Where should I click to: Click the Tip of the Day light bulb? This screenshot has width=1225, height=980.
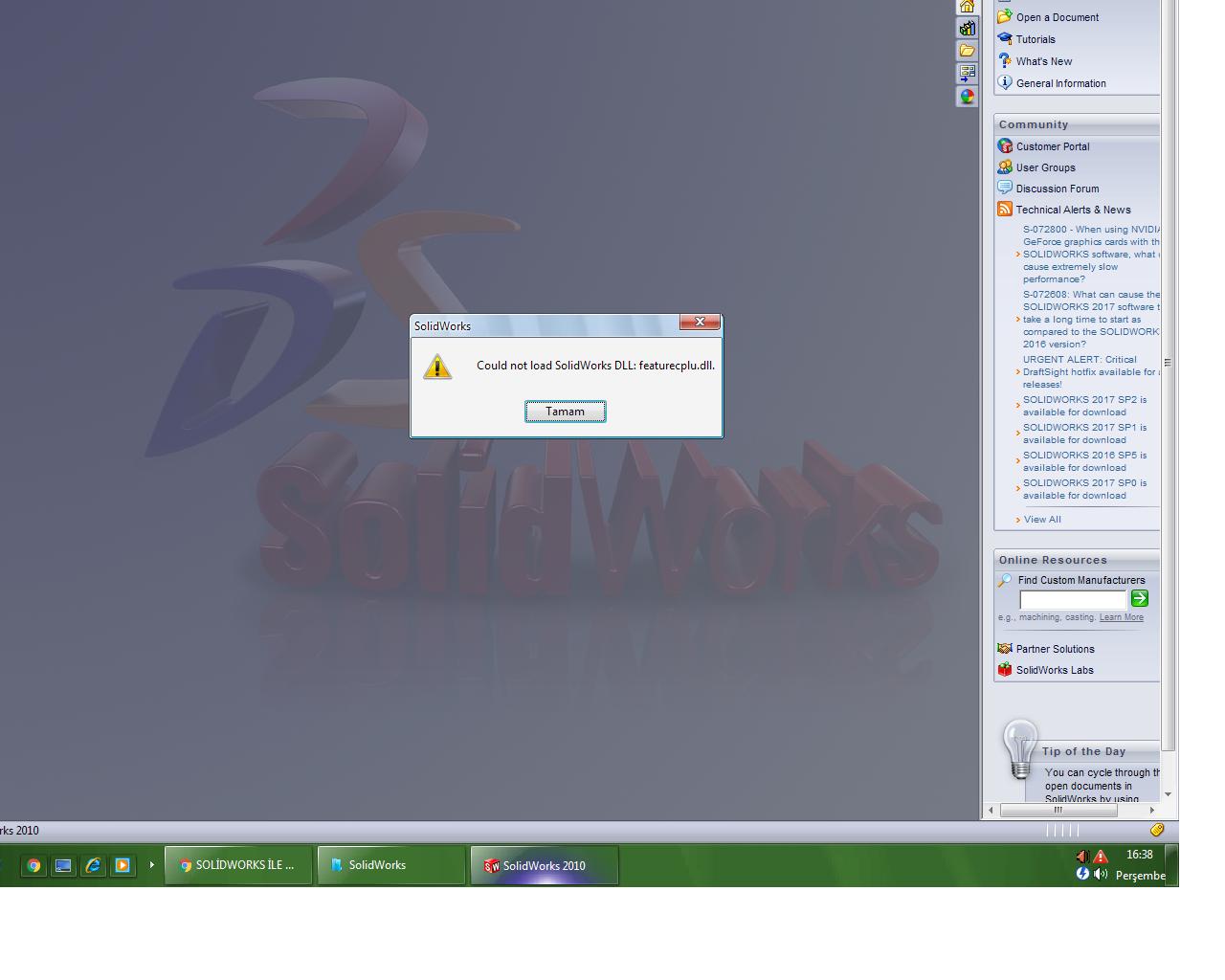pos(1020,749)
